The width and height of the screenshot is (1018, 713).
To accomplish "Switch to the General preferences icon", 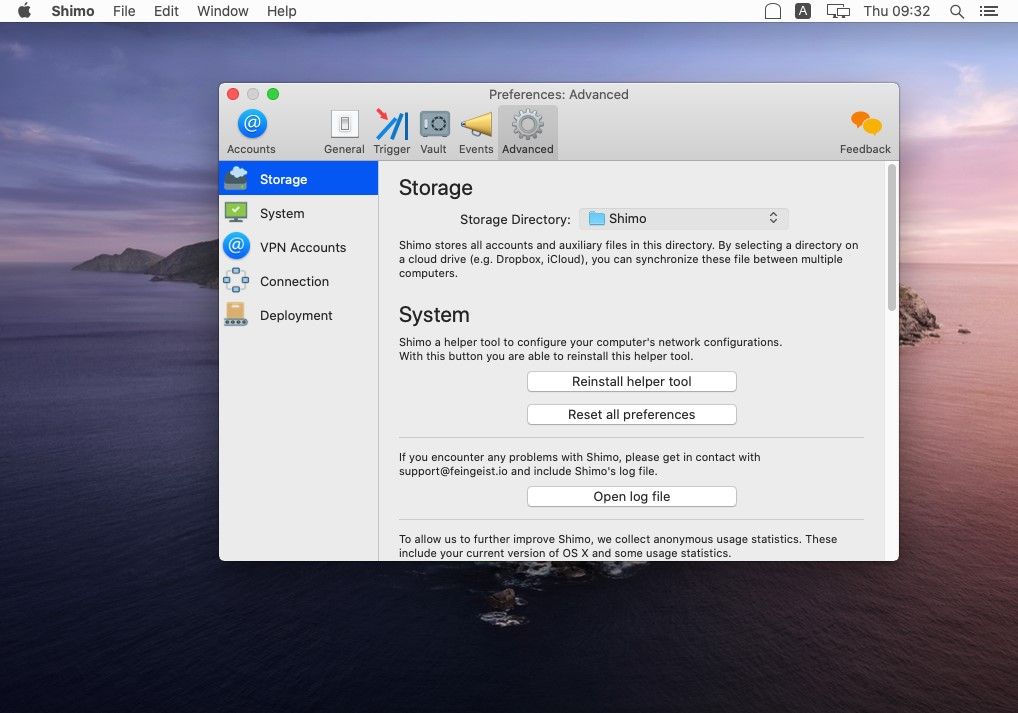I will click(x=344, y=128).
